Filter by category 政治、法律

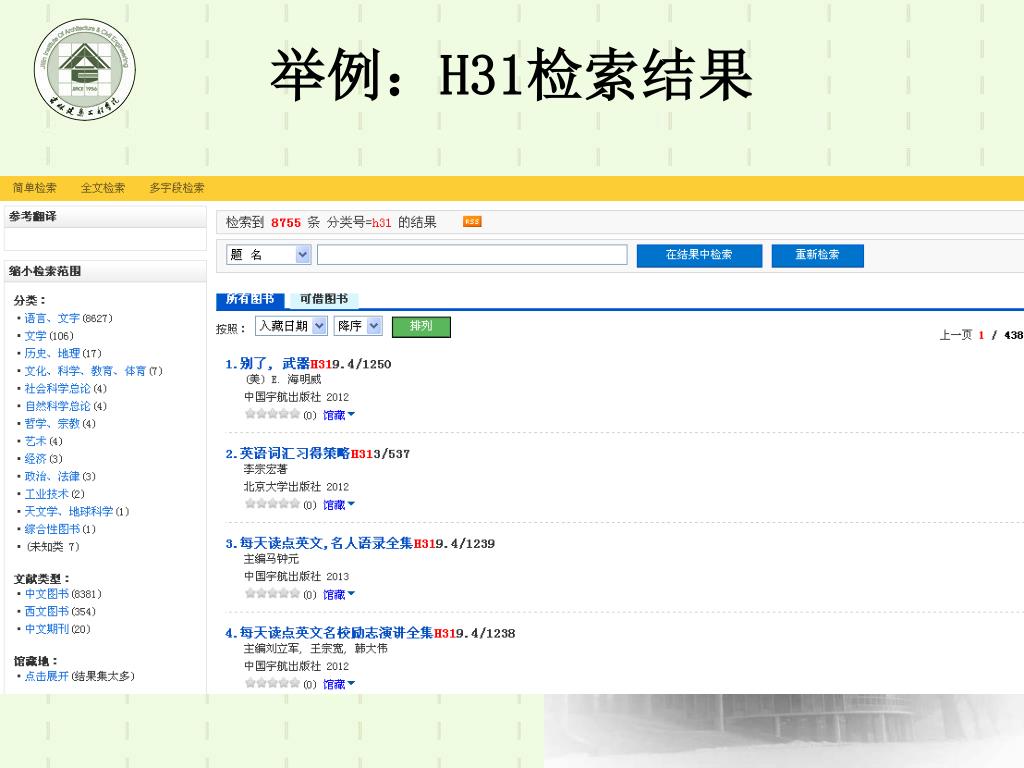coord(52,476)
